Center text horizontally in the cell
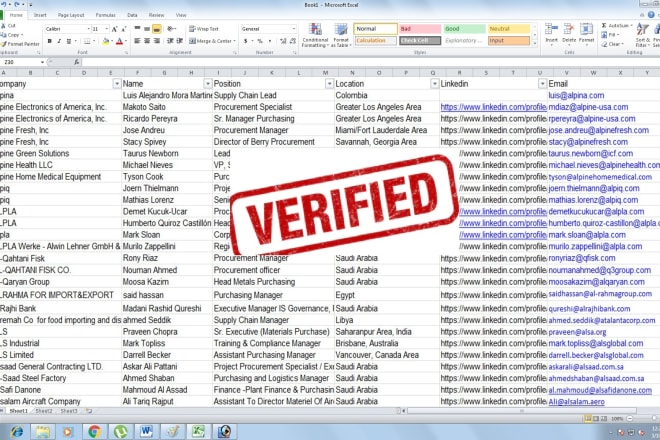Viewport: 660px width, 440px height. pyautogui.click(x=147, y=41)
